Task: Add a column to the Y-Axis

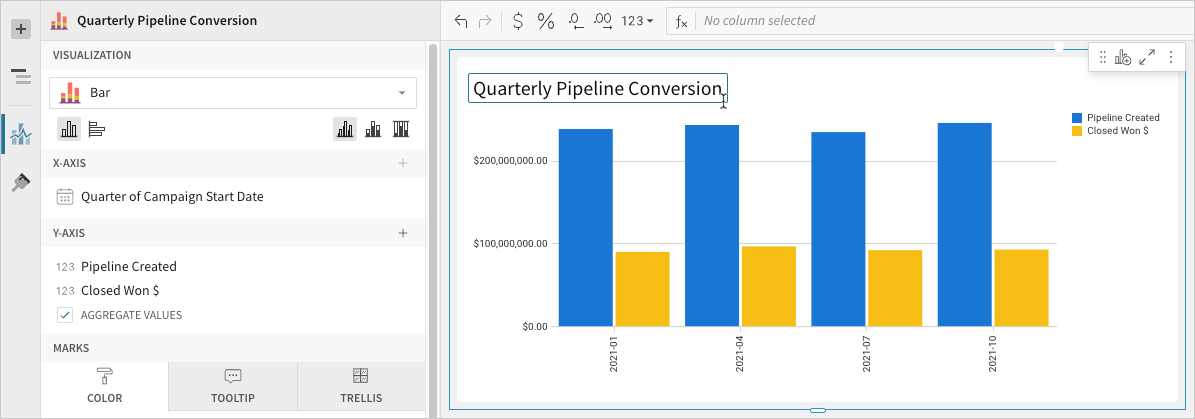Action: pos(403,233)
